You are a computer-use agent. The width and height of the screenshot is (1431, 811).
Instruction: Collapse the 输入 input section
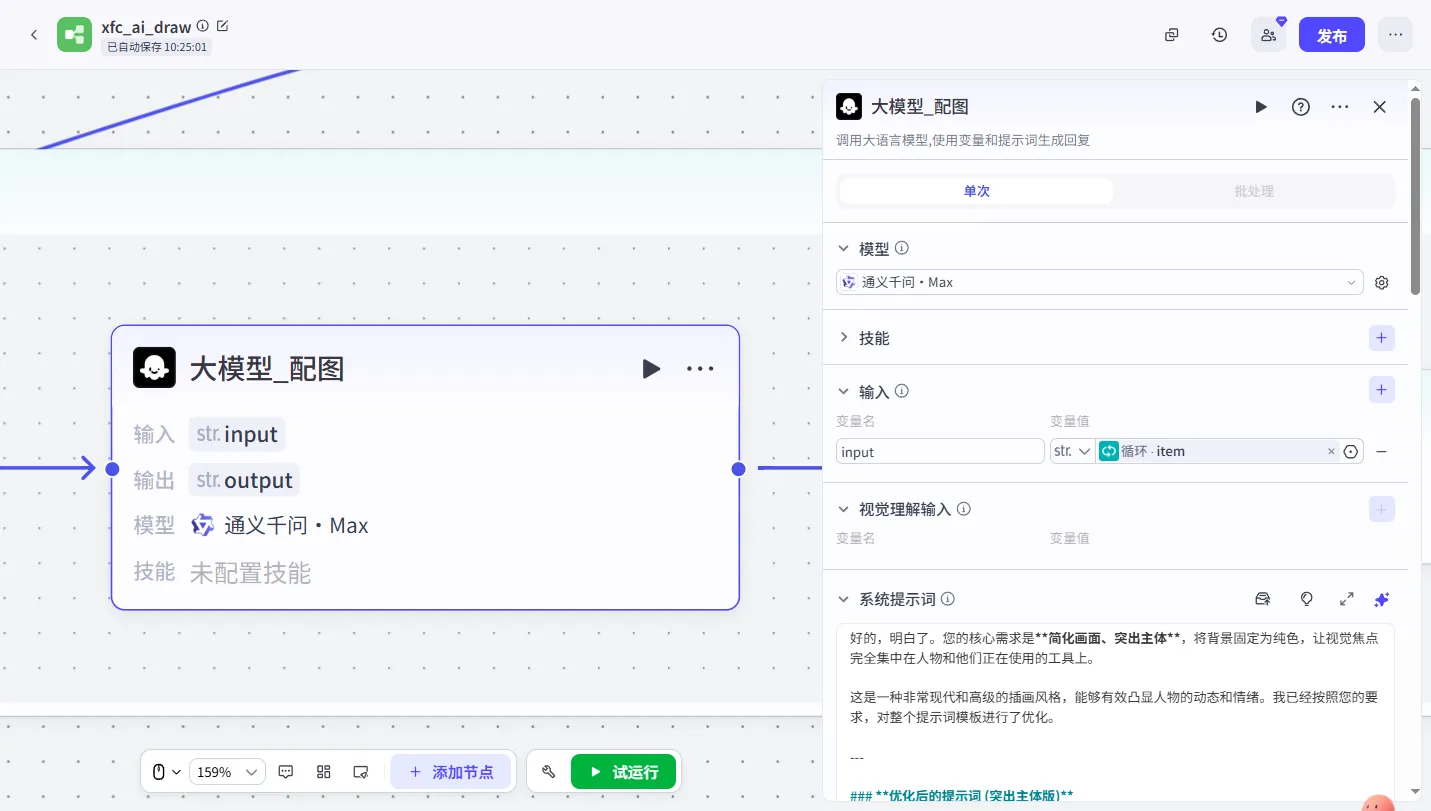pyautogui.click(x=844, y=392)
